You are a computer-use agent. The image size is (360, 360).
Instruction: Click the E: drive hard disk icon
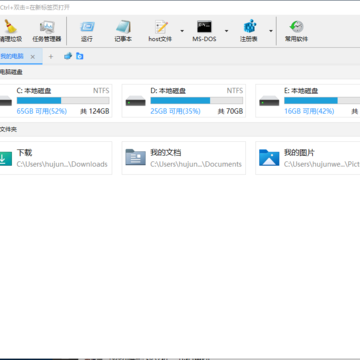click(269, 101)
